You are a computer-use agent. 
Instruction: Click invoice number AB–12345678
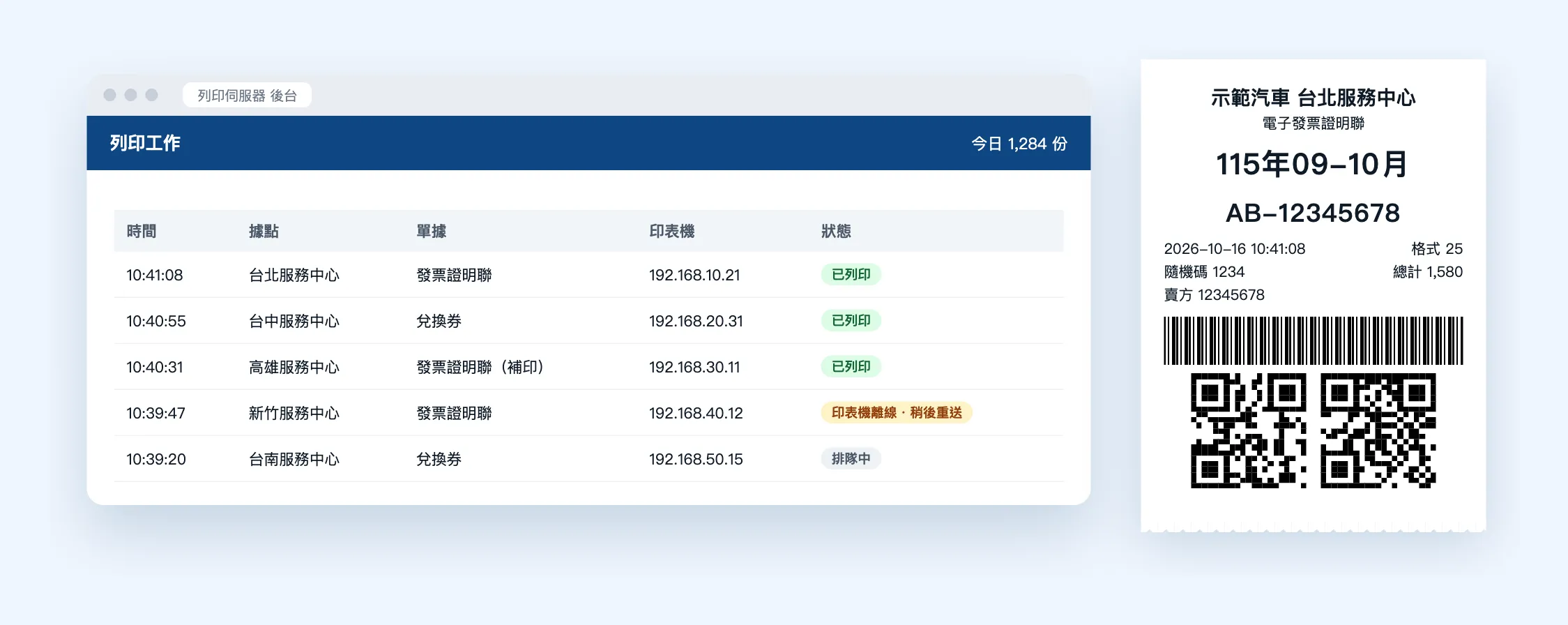tap(1314, 213)
